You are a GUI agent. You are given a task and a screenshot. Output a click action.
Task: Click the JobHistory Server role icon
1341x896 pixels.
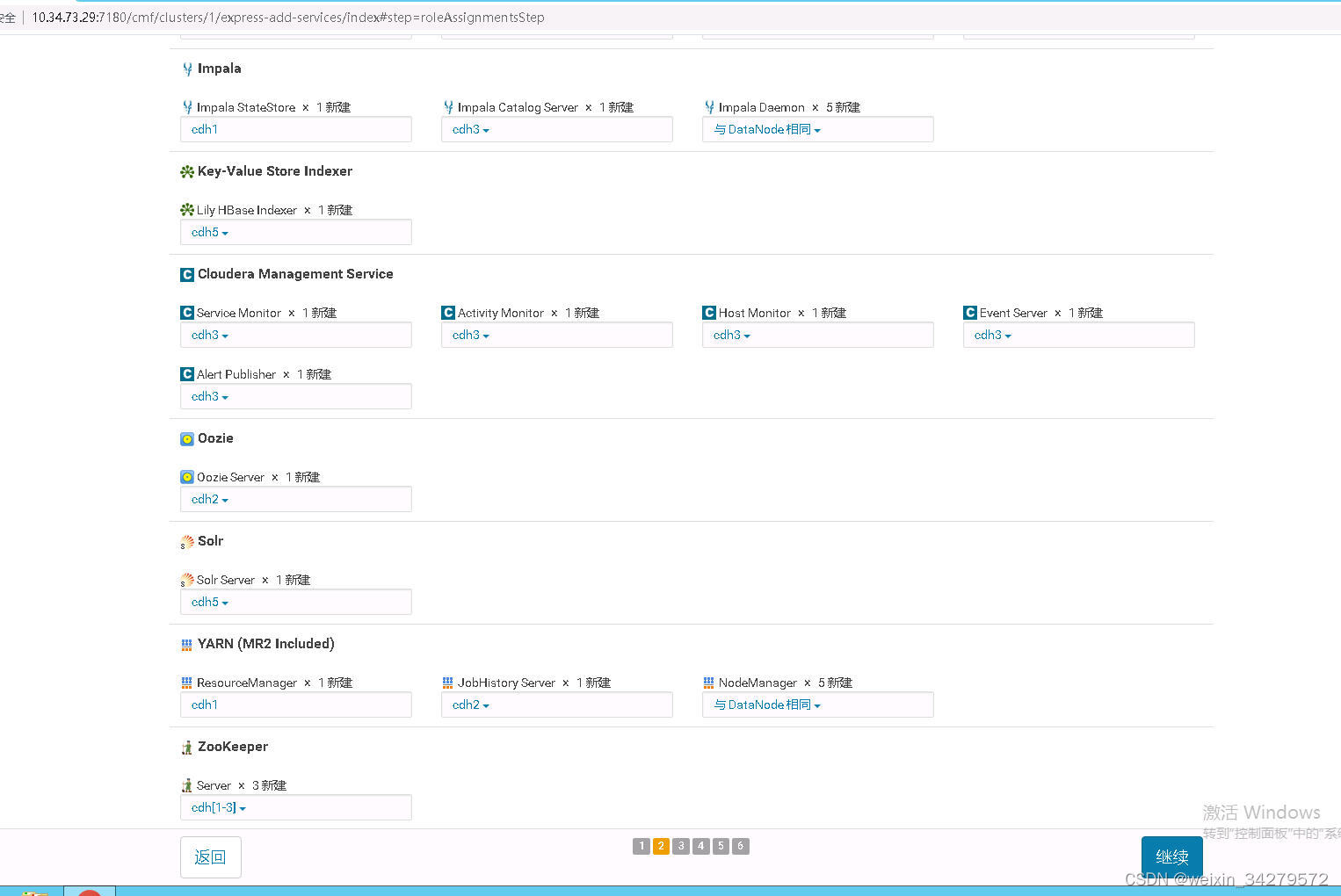[448, 683]
